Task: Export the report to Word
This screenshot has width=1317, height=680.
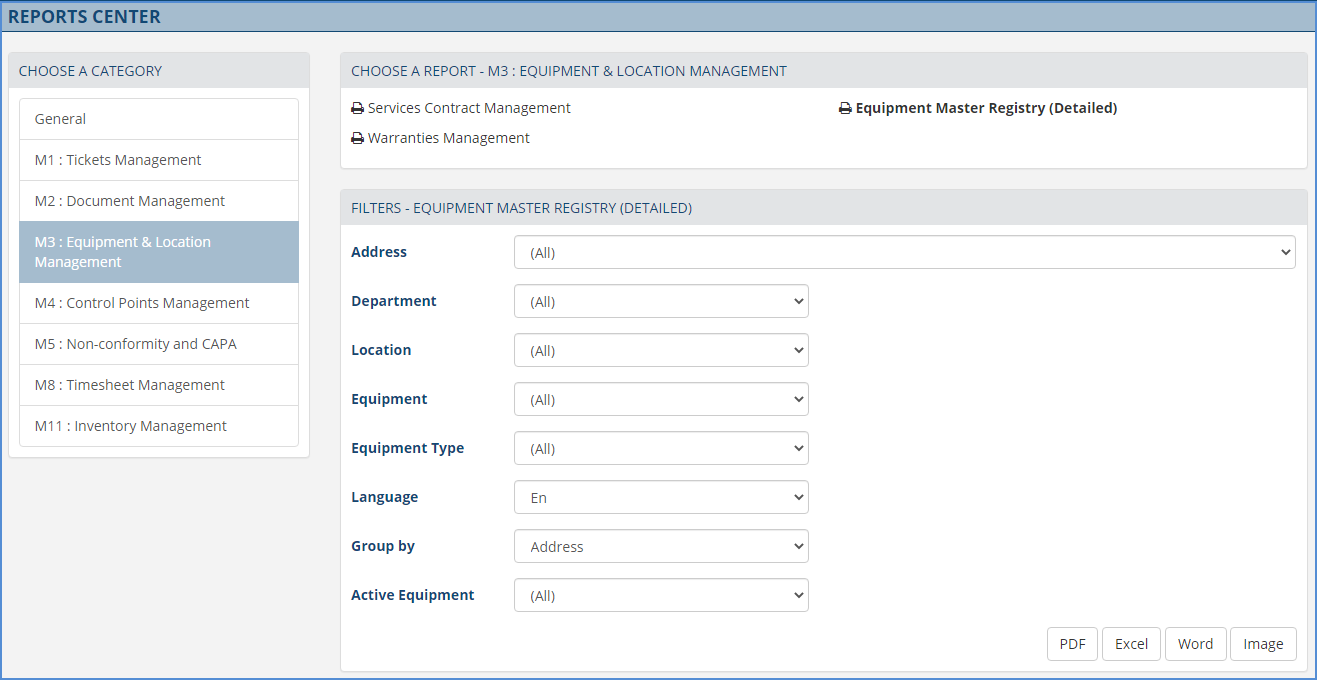Action: point(1195,644)
